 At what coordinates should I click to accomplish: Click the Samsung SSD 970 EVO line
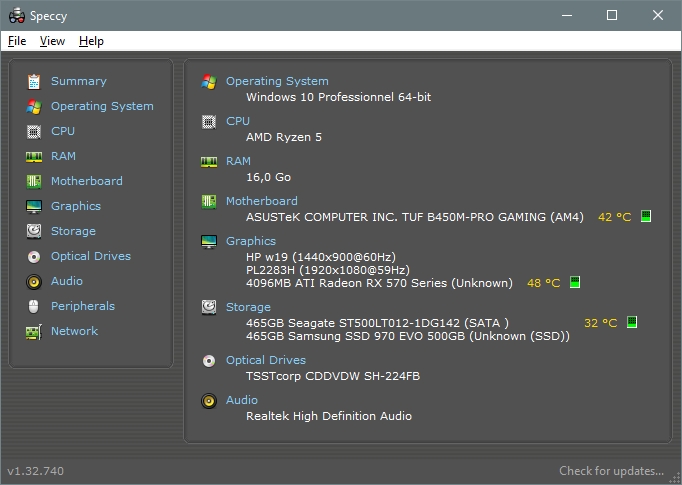click(408, 336)
